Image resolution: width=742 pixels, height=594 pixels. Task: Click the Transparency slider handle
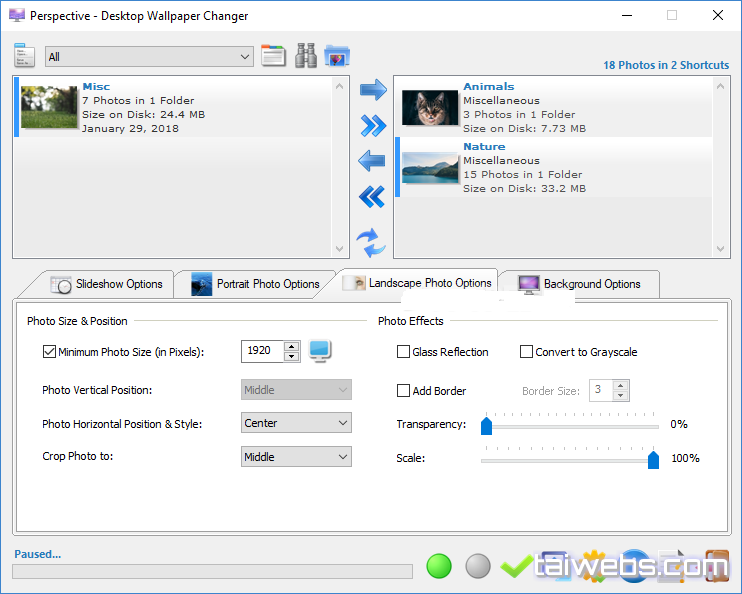pyautogui.click(x=487, y=426)
